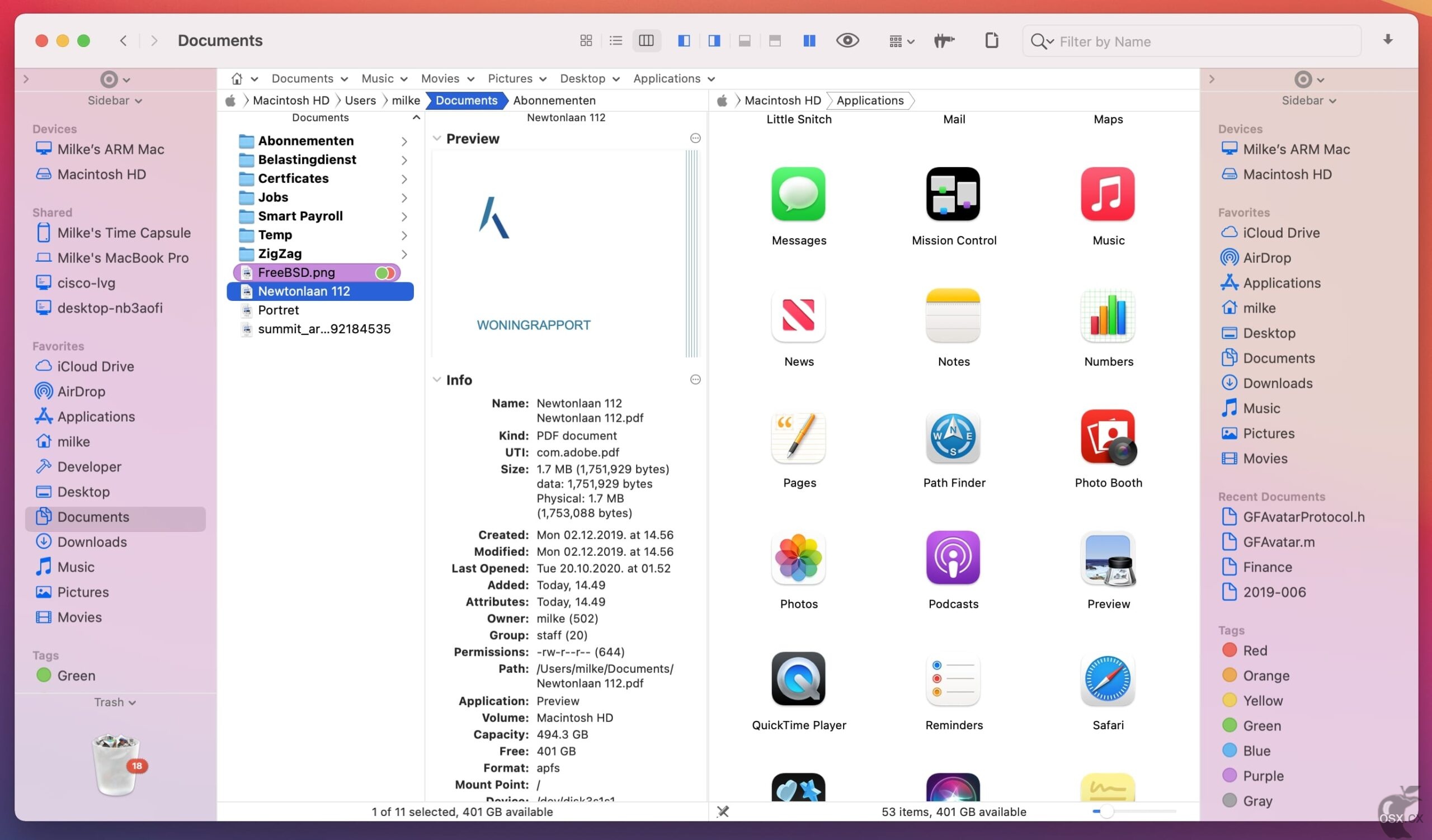Screen dimensions: 1432x840
Task: Open search options magnifier dropdown
Action: coord(1042,41)
